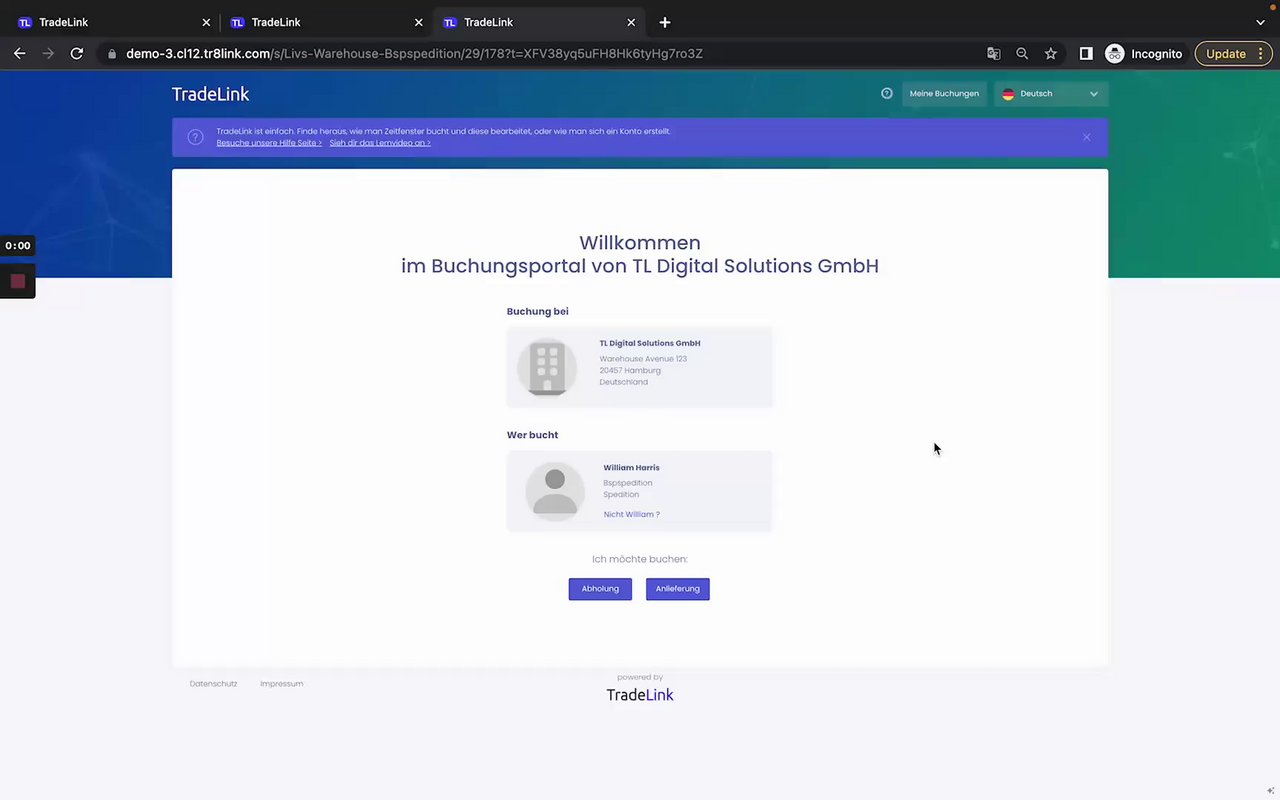Screen dimensions: 1280x800
Task: Click the building thumbnail of TL Digital Solutions
Action: point(547,367)
